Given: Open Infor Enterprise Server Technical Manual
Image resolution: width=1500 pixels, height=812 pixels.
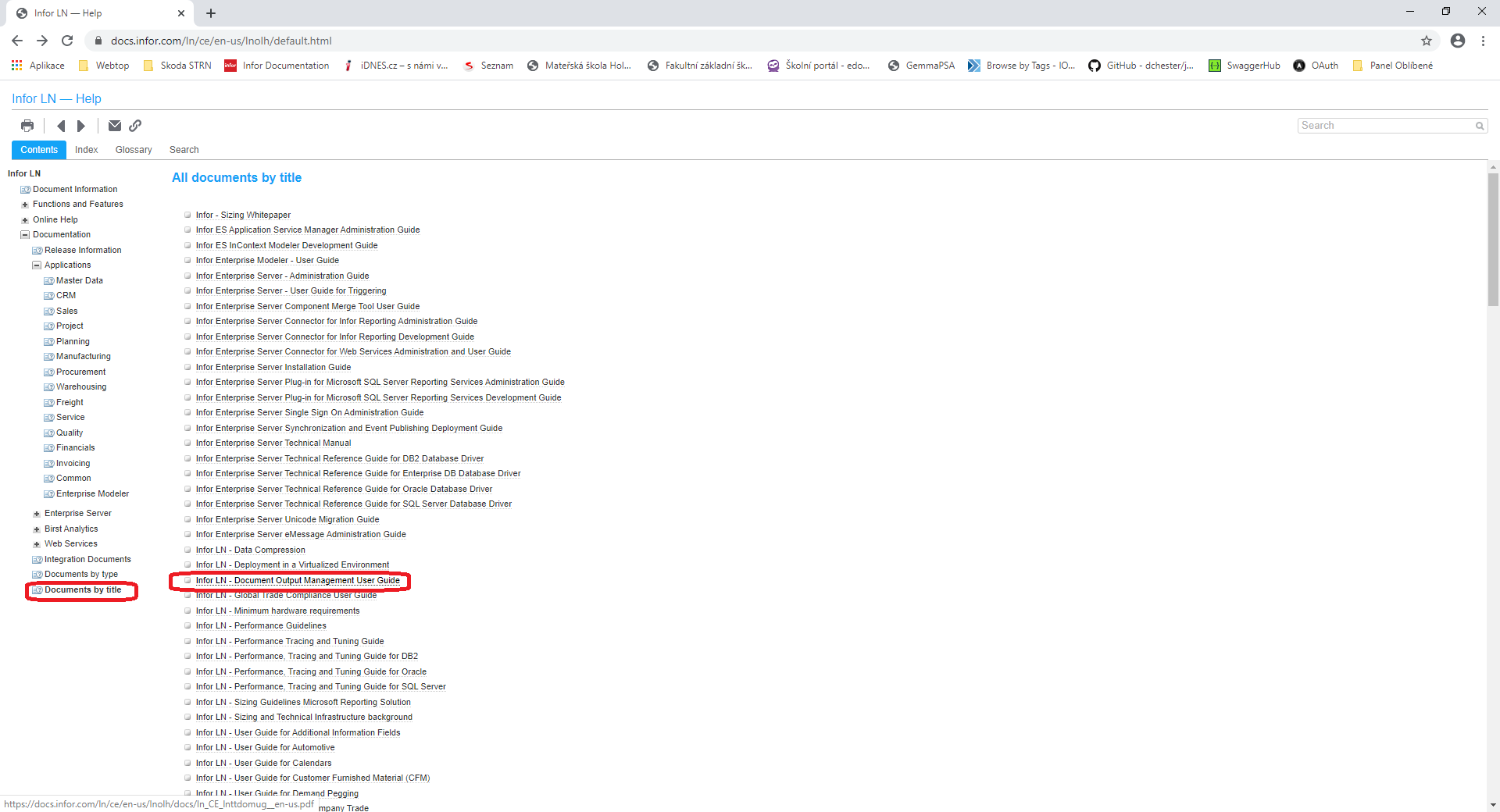Looking at the screenshot, I should pyautogui.click(x=273, y=443).
